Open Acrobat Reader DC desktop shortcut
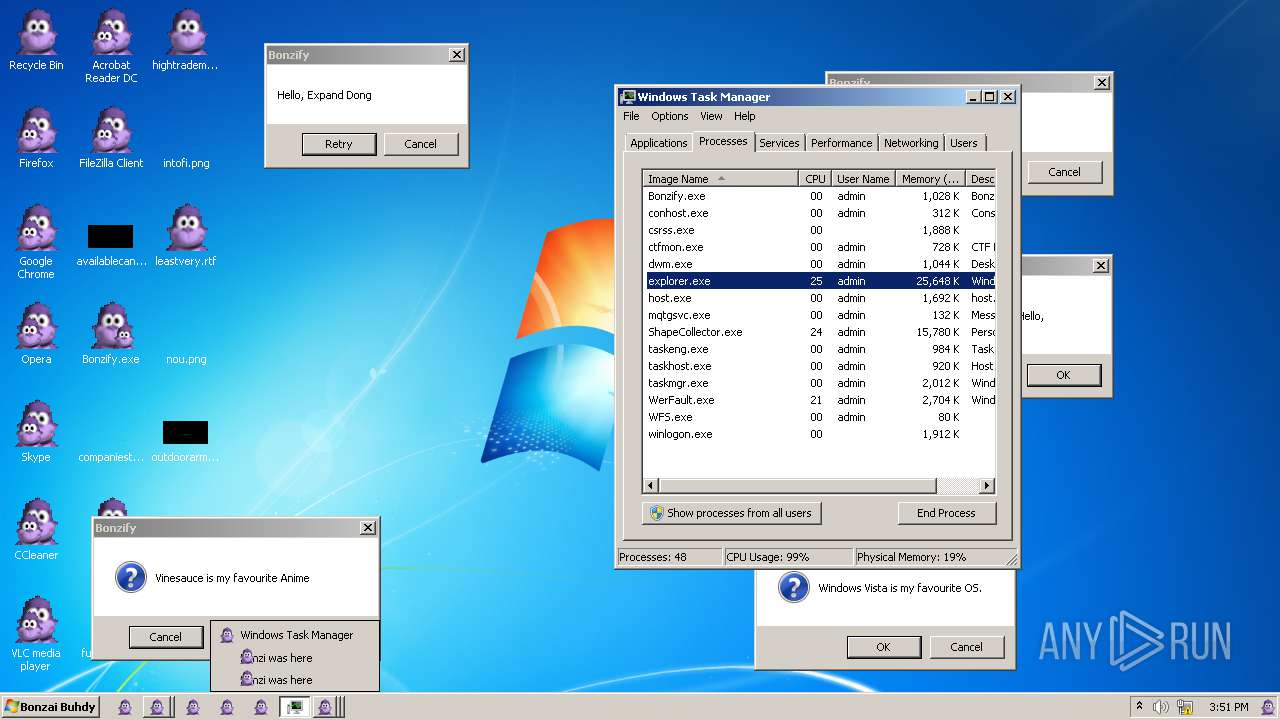1280x720 pixels. pos(111,46)
